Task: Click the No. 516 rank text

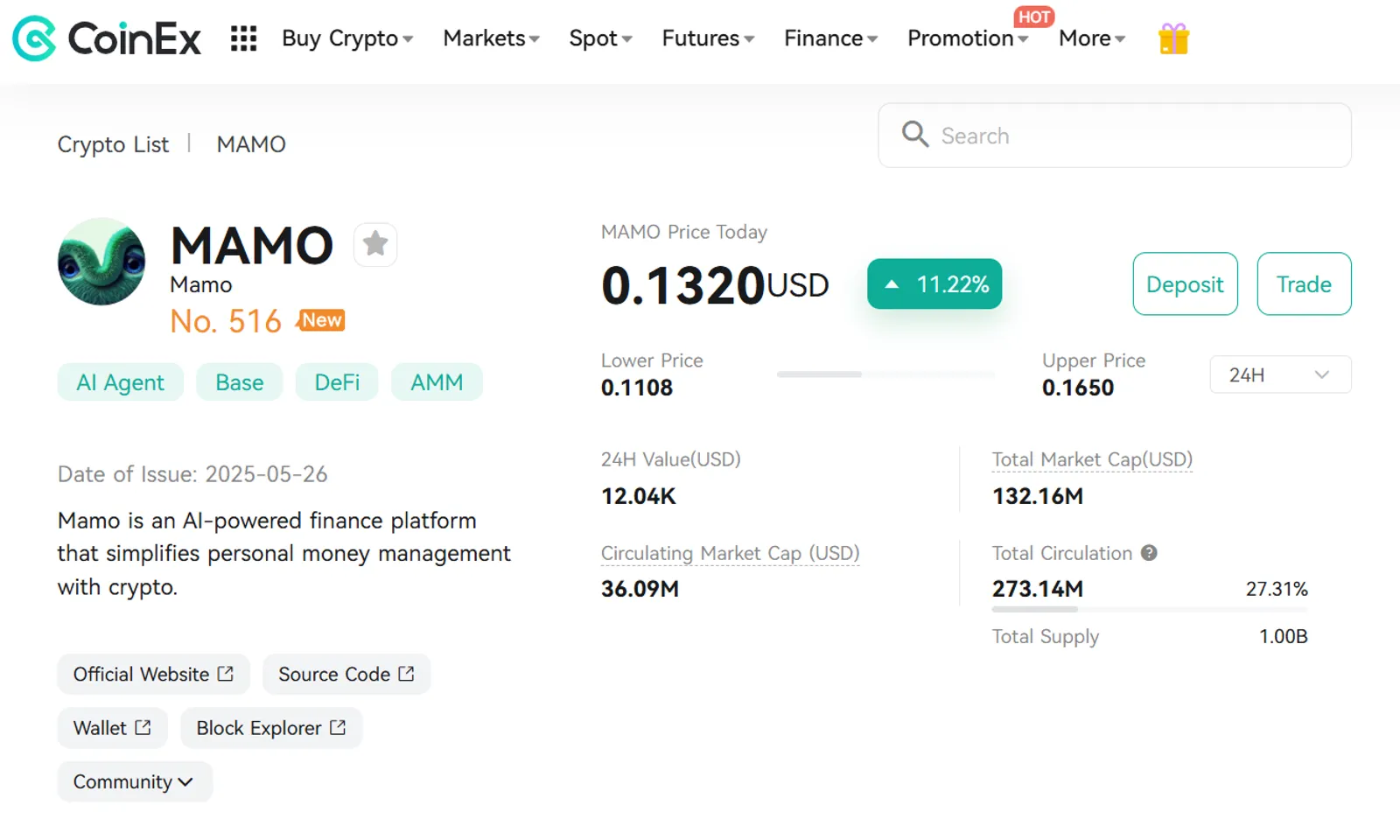Action: 226,321
